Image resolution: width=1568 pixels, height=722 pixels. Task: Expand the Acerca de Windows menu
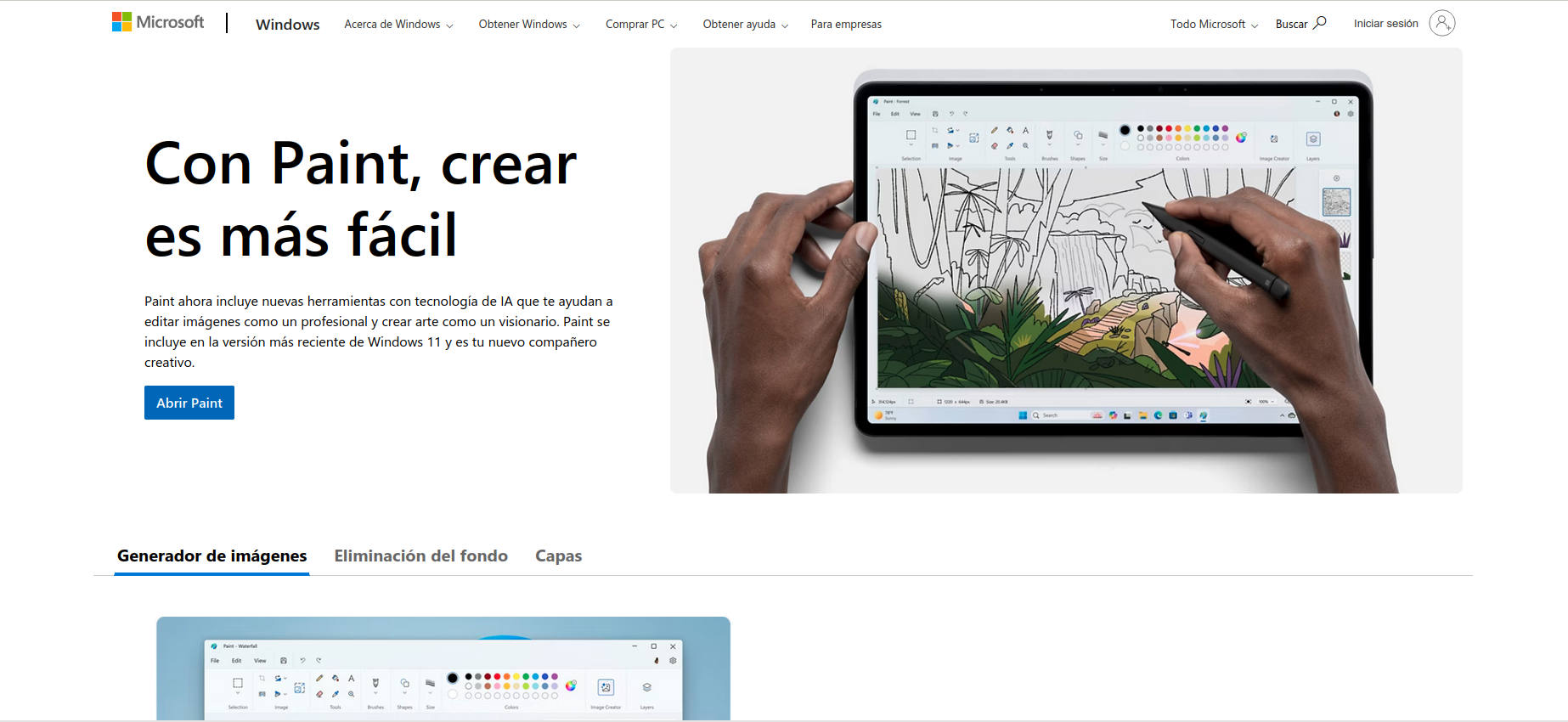click(x=398, y=25)
